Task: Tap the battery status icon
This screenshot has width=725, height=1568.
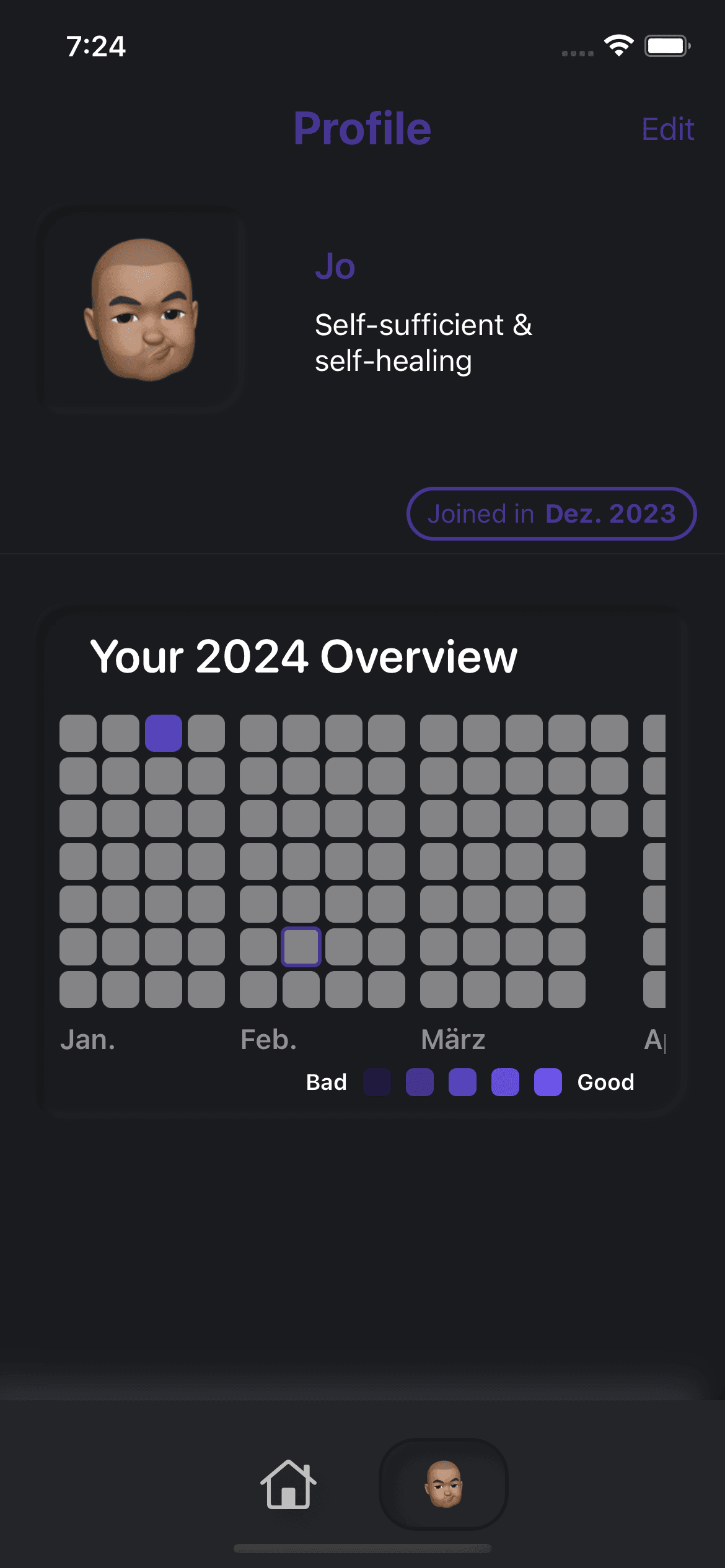Action: tap(667, 46)
